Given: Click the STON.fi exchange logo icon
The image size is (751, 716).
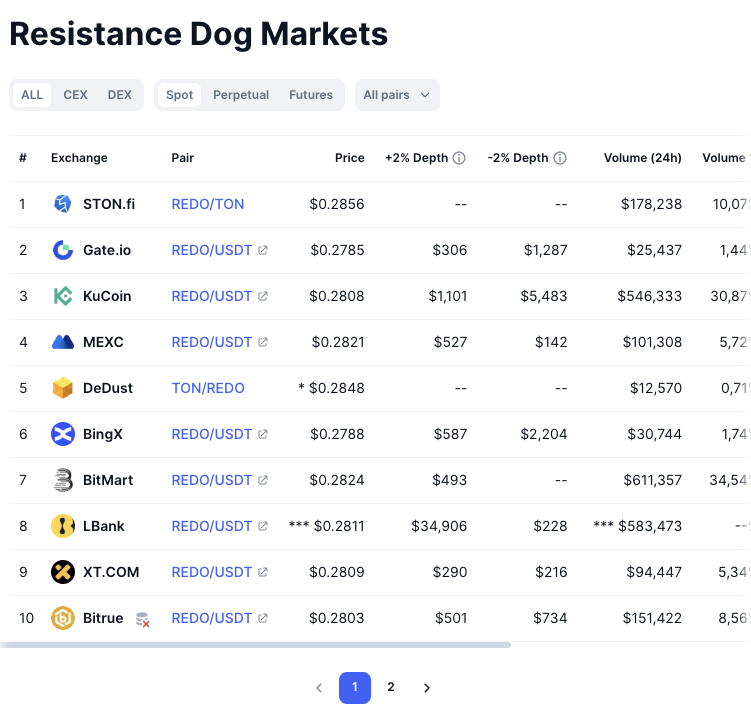Looking at the screenshot, I should click(x=63, y=204).
